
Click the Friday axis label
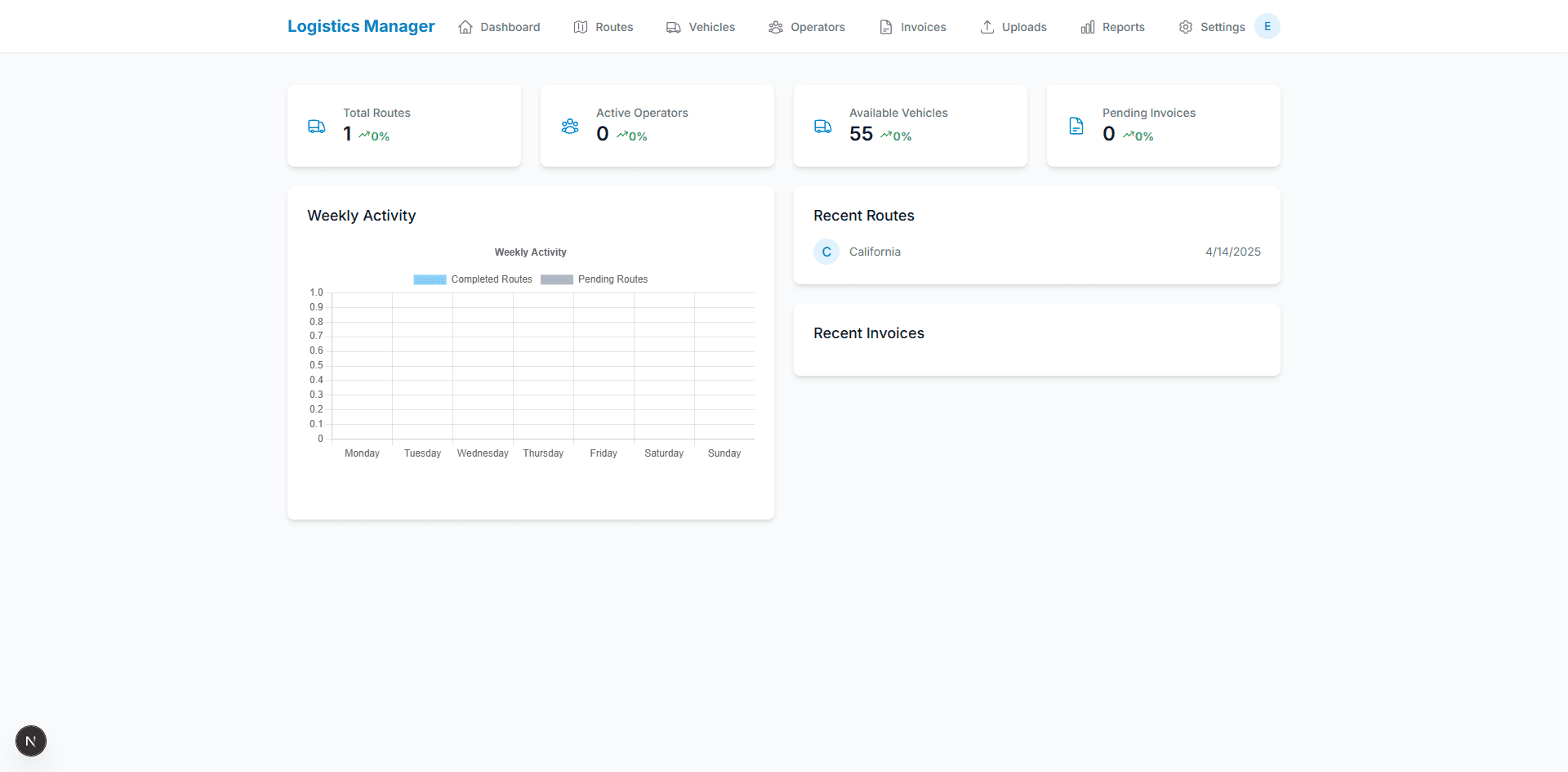coord(604,453)
